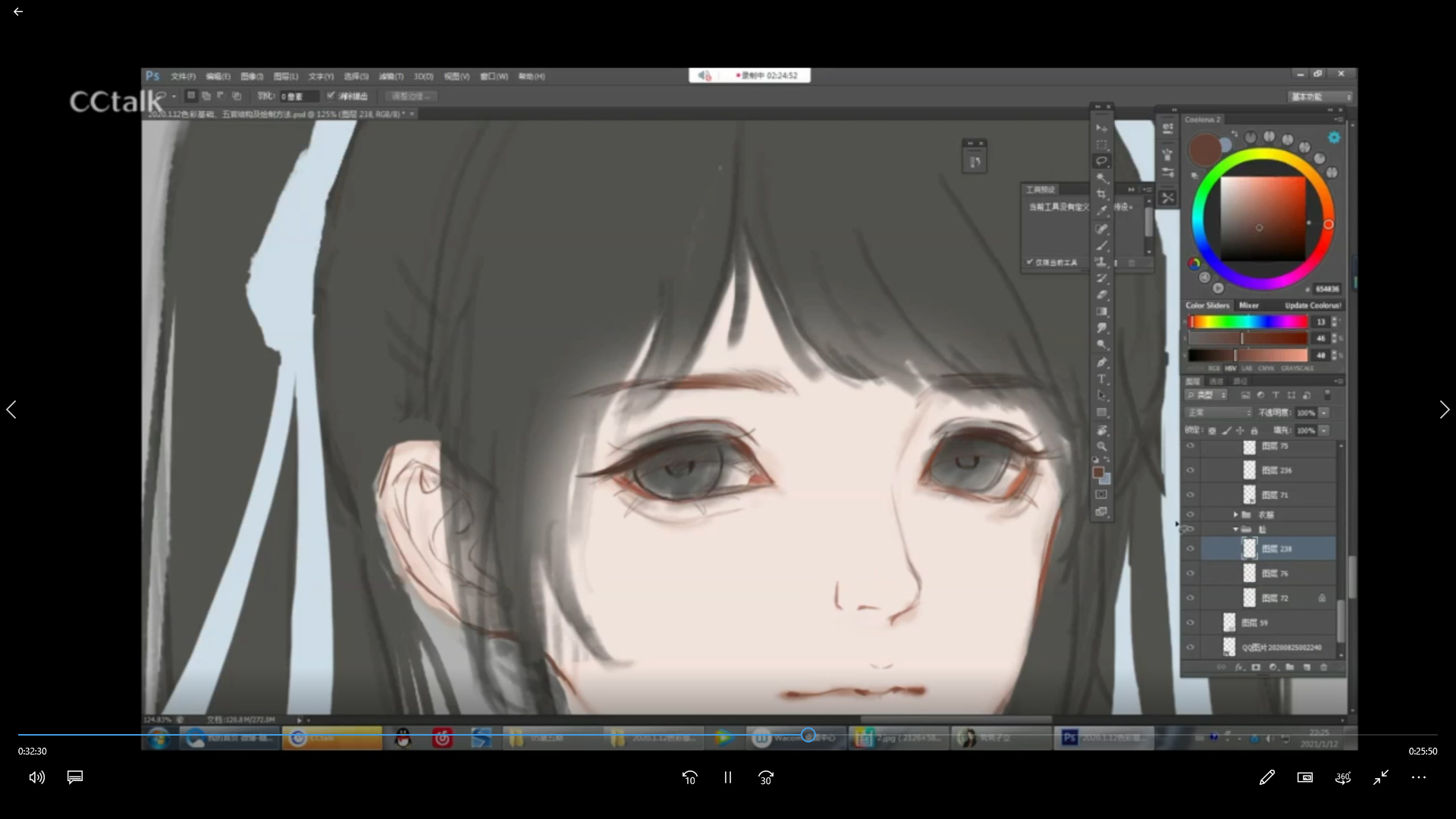This screenshot has height=819, width=1456.
Task: Select the History Brush tool
Action: [x=1102, y=278]
